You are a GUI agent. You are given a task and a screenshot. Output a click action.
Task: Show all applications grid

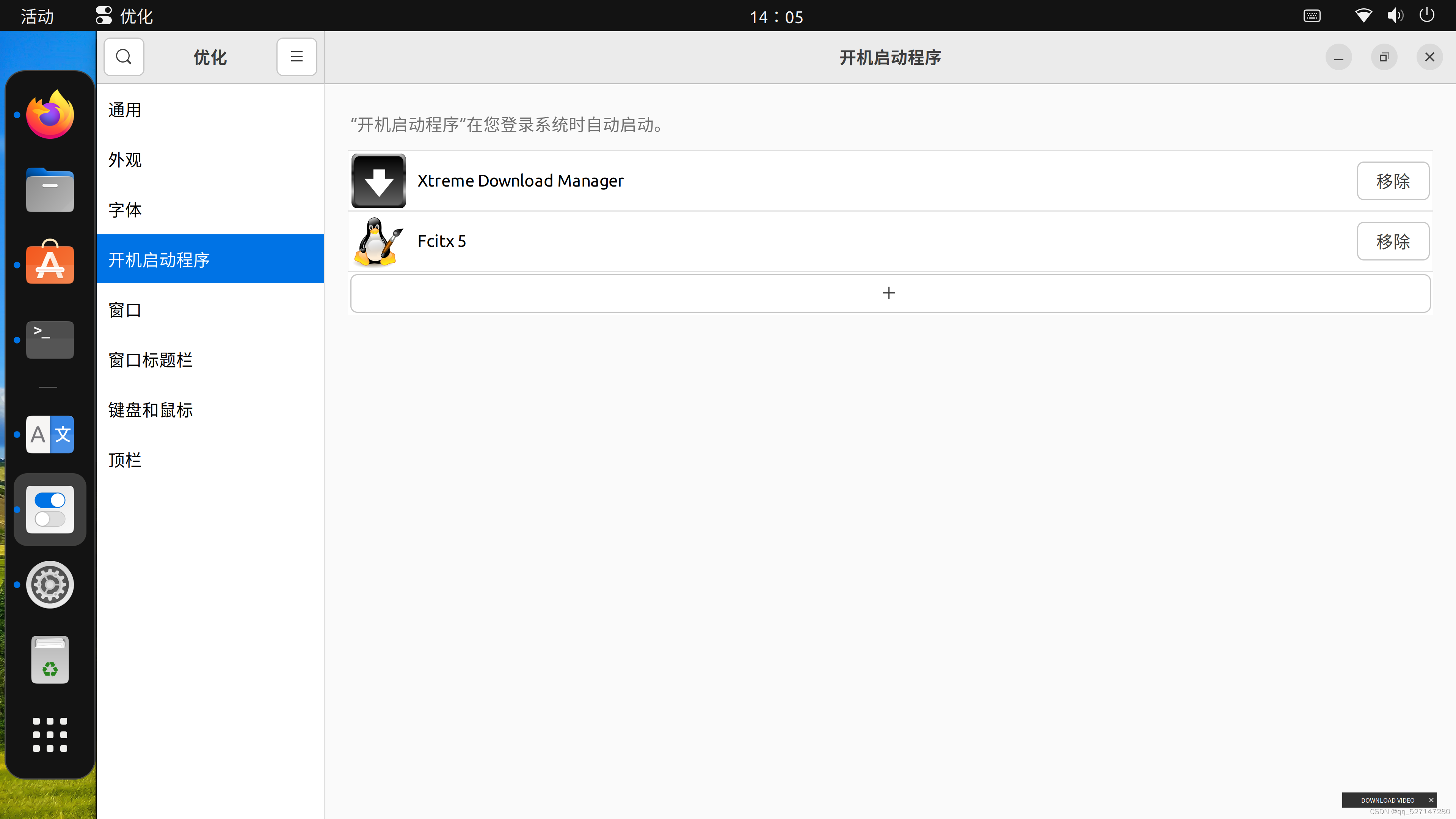click(50, 734)
